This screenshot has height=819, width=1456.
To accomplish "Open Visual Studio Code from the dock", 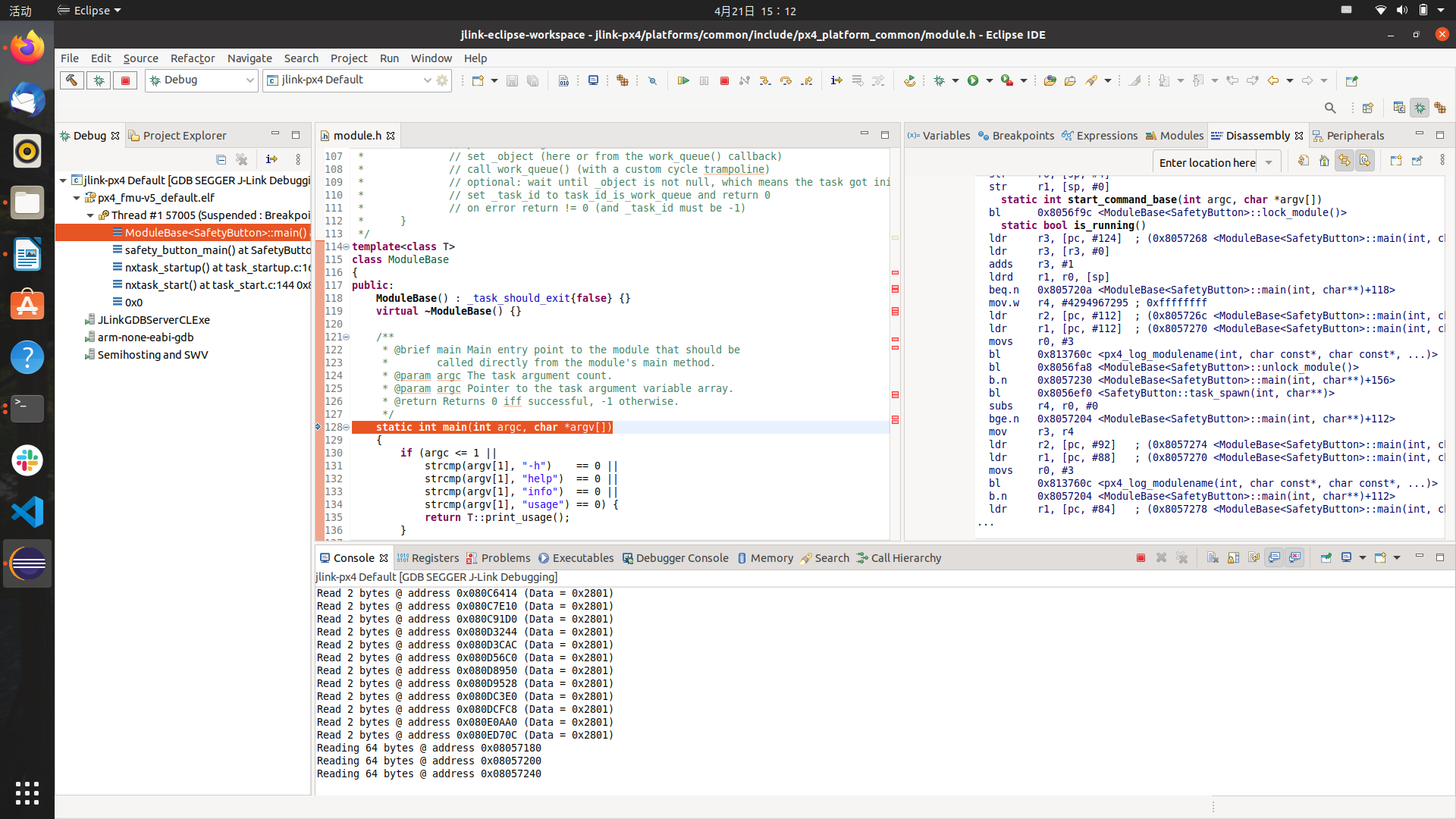I will point(27,512).
